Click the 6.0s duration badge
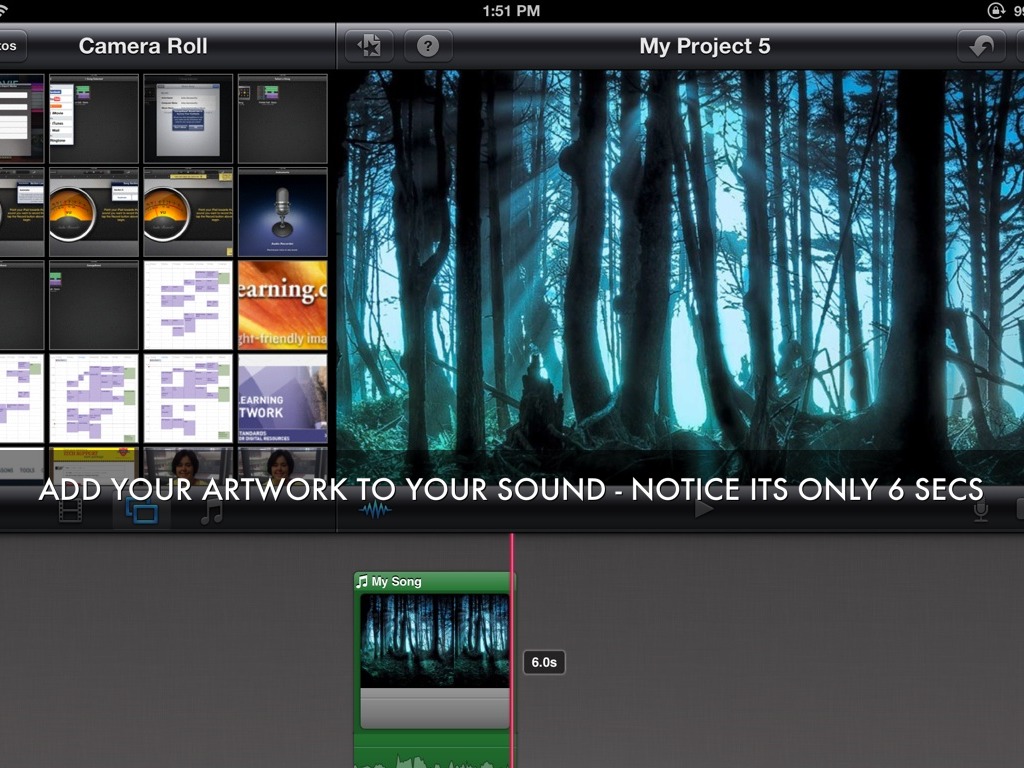Viewport: 1024px width, 768px height. [x=544, y=662]
